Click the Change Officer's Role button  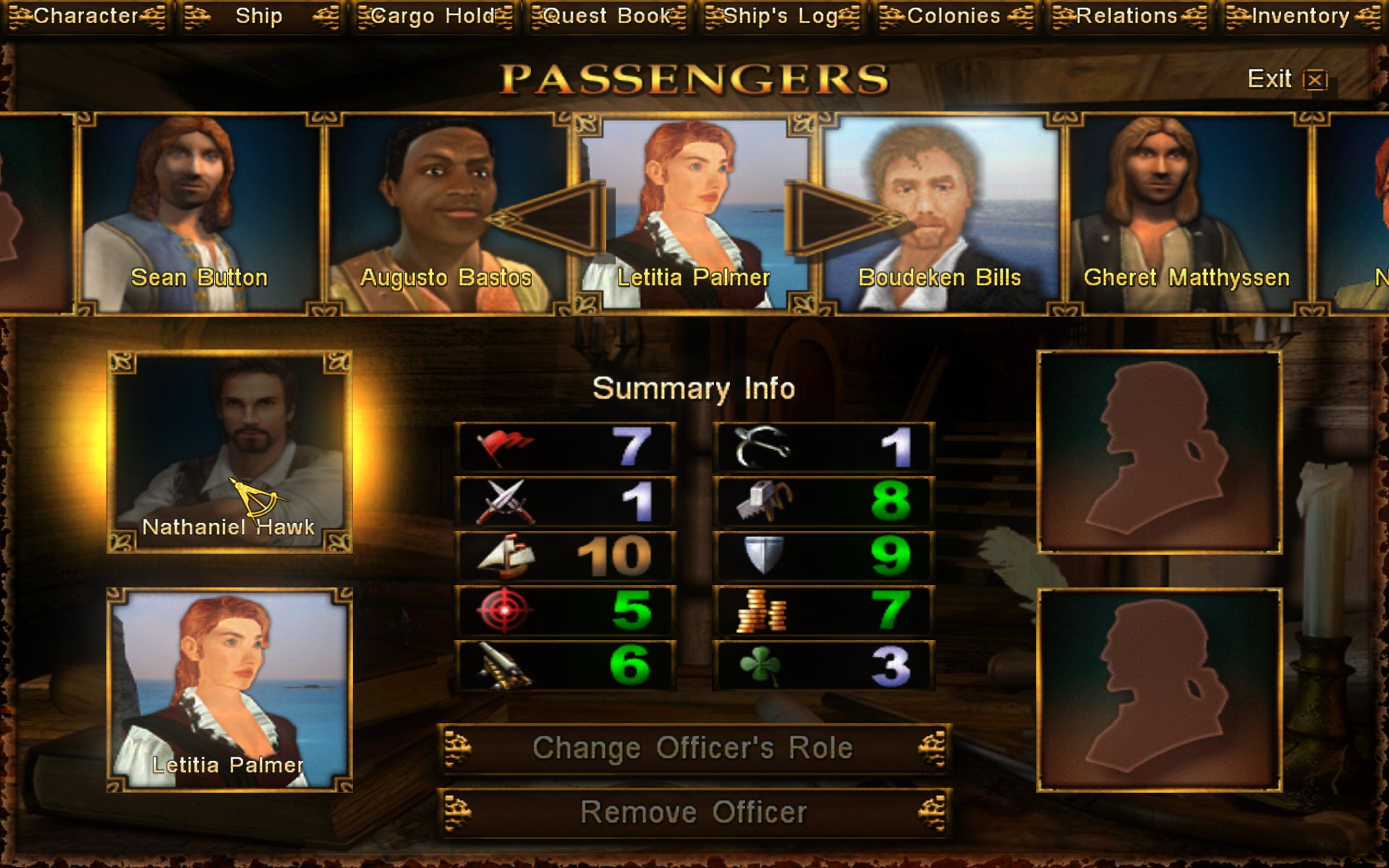694,748
